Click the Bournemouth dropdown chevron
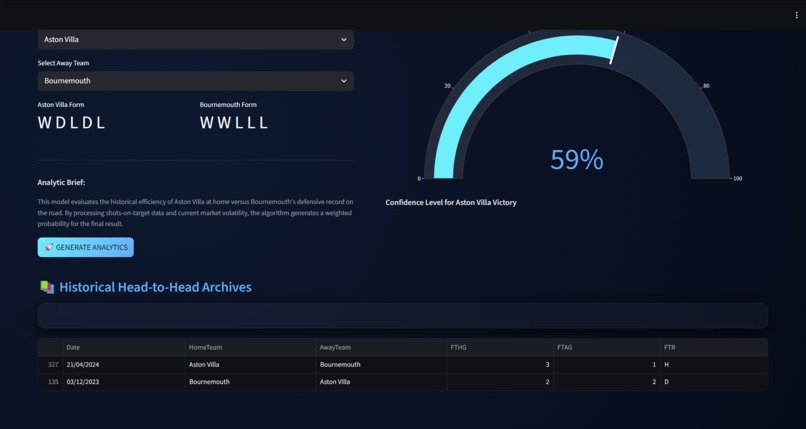Image resolution: width=806 pixels, height=429 pixels. [343, 81]
